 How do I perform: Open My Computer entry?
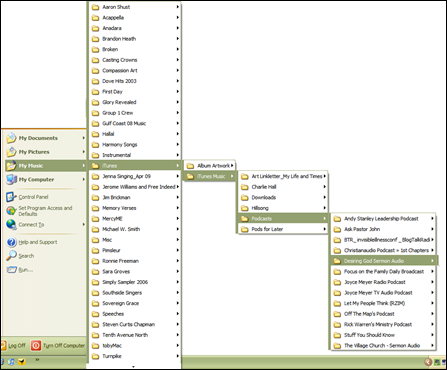coord(45,179)
